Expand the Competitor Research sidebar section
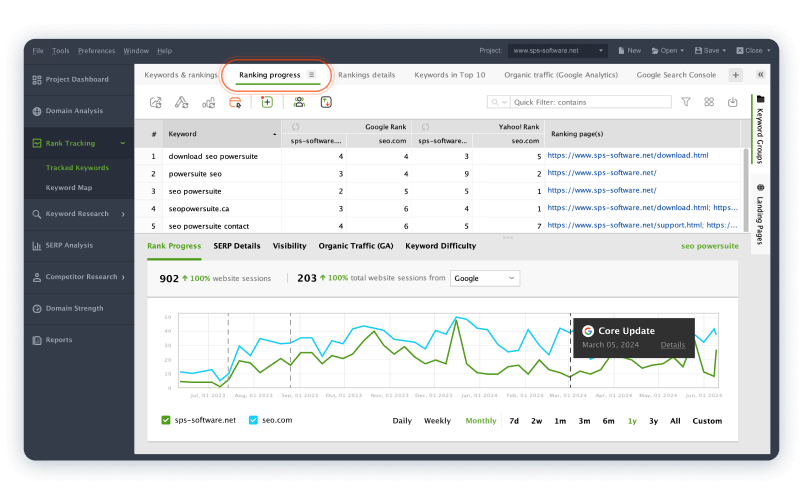 (123, 277)
